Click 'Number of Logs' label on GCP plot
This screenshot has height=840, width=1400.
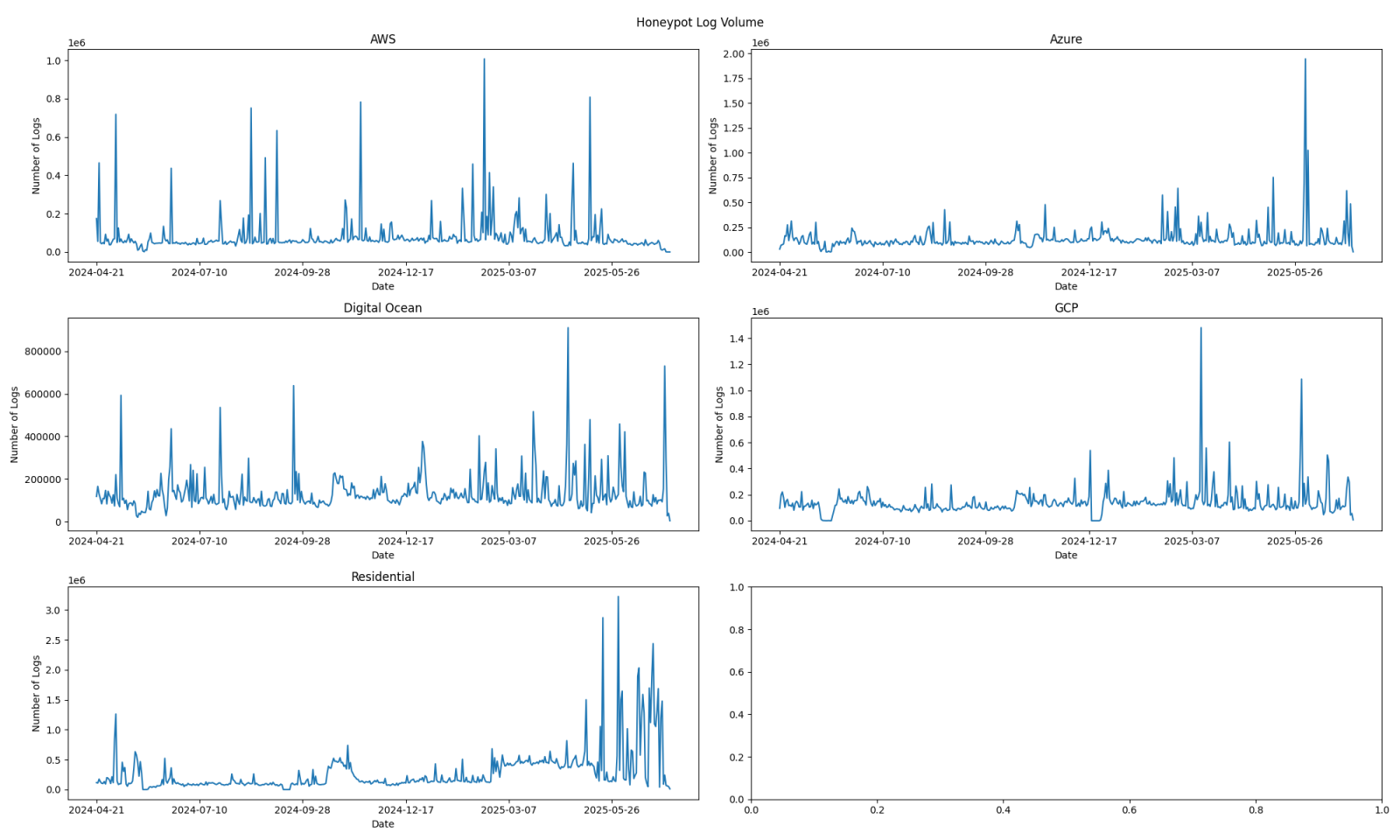720,424
